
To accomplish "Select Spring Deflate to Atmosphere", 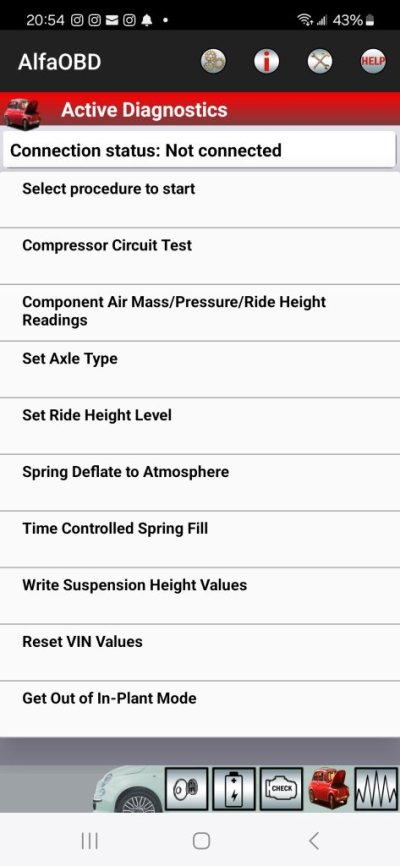I will (200, 483).
